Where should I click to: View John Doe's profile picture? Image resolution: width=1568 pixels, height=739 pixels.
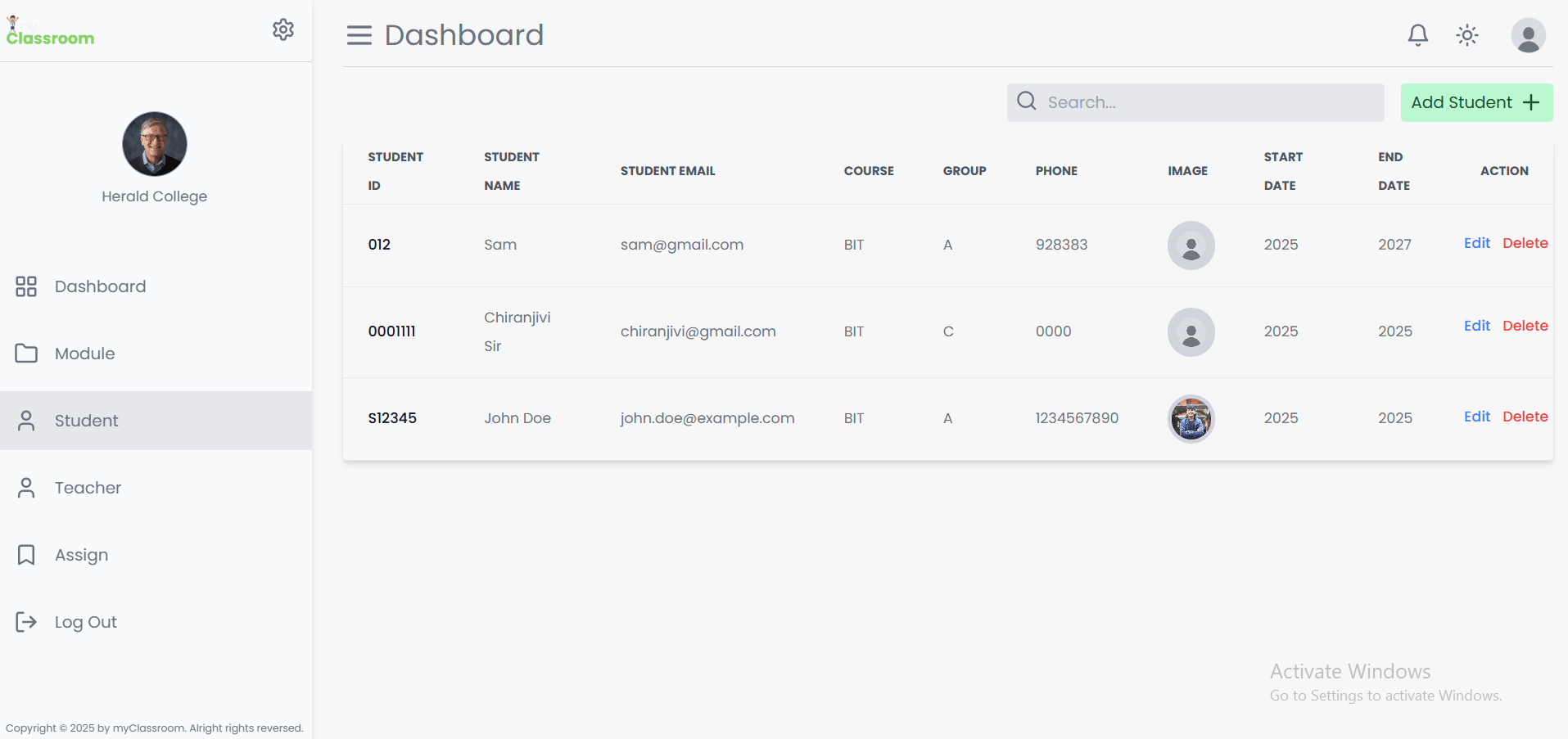coord(1191,418)
